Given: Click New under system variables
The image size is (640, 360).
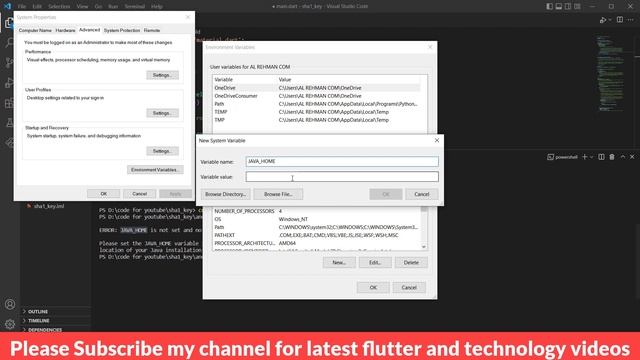Looking at the screenshot, I should (339, 262).
